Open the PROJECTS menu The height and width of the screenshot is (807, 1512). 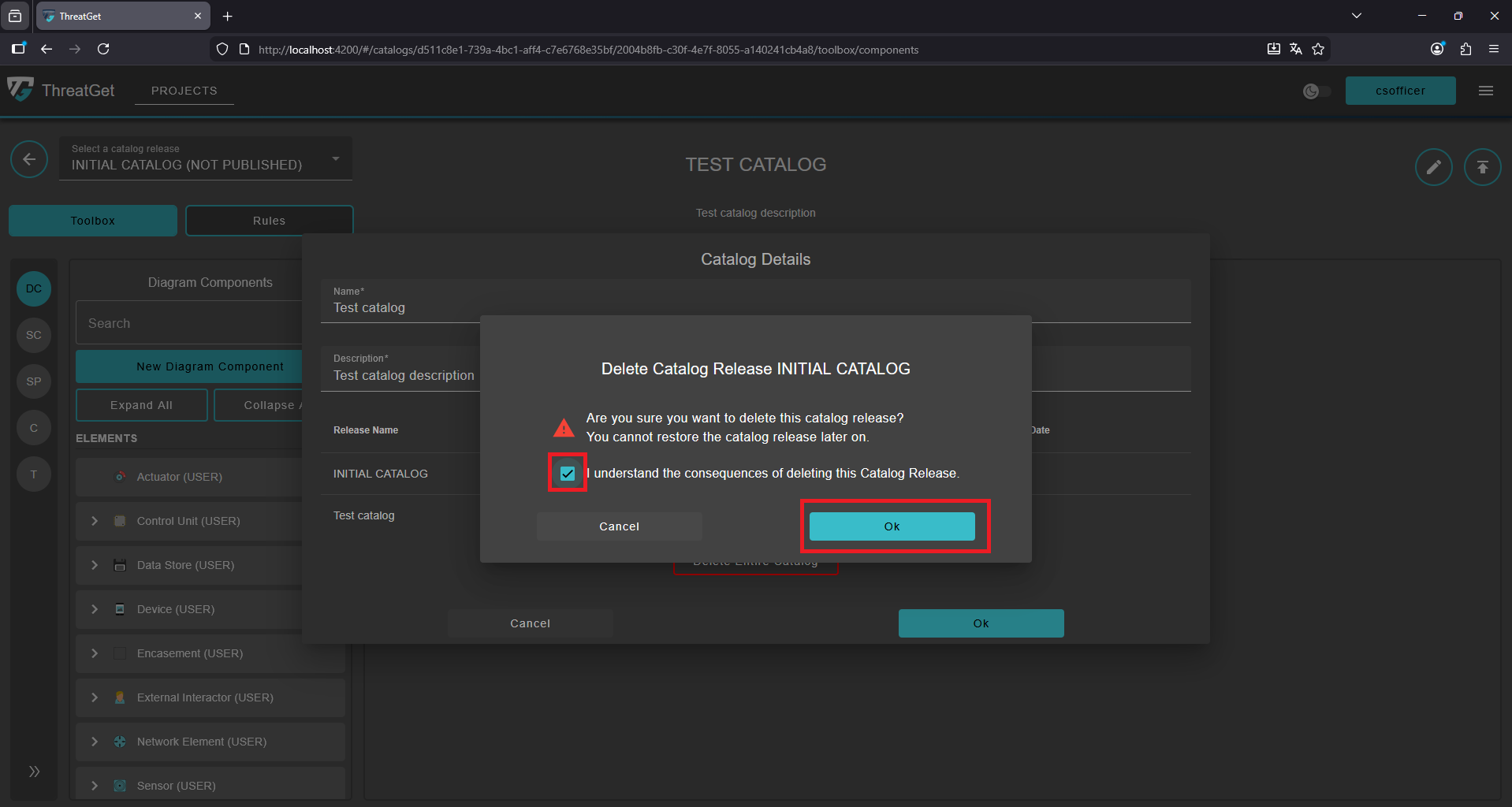pos(184,90)
